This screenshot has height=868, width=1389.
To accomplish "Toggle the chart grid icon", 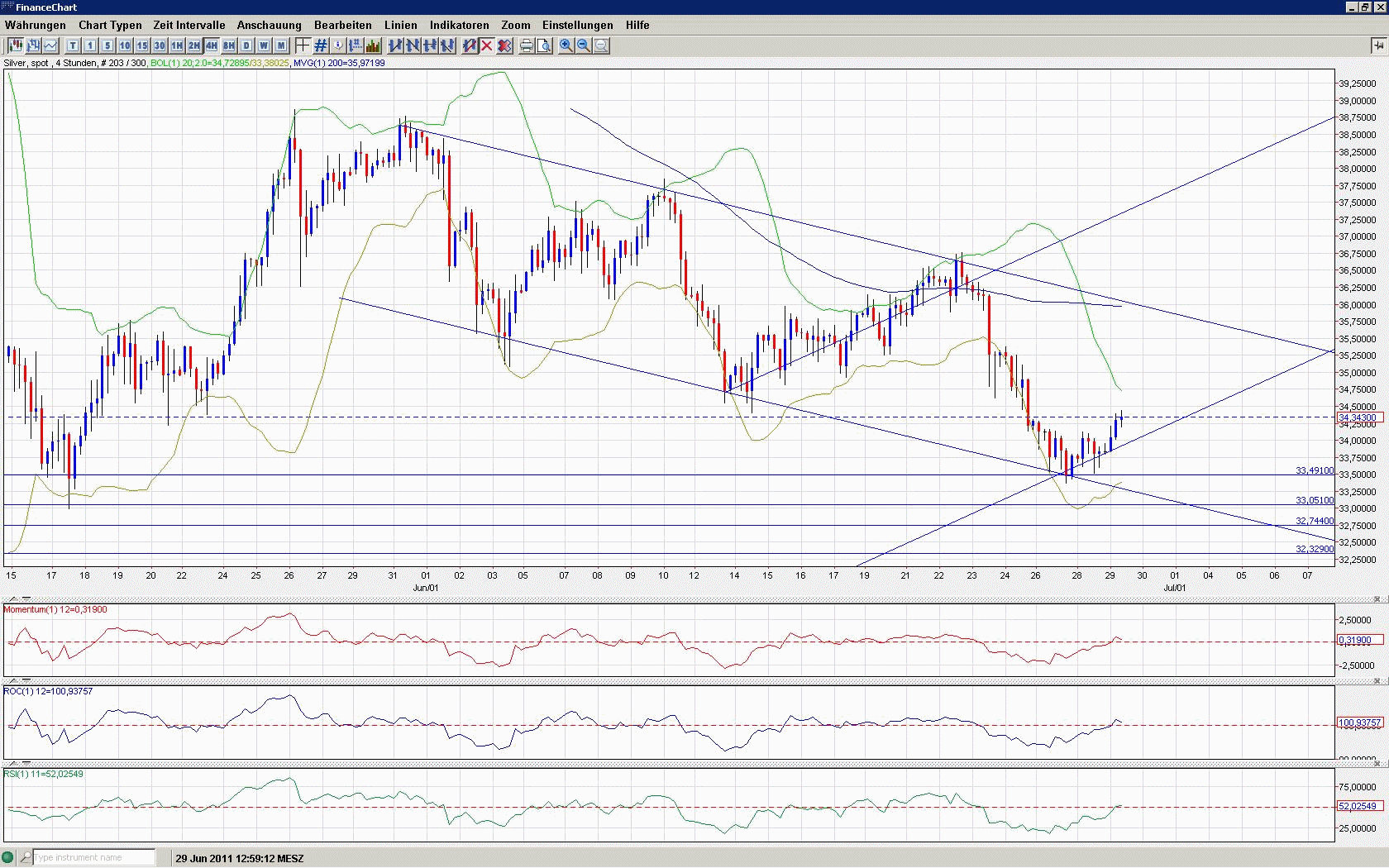I will click(321, 45).
